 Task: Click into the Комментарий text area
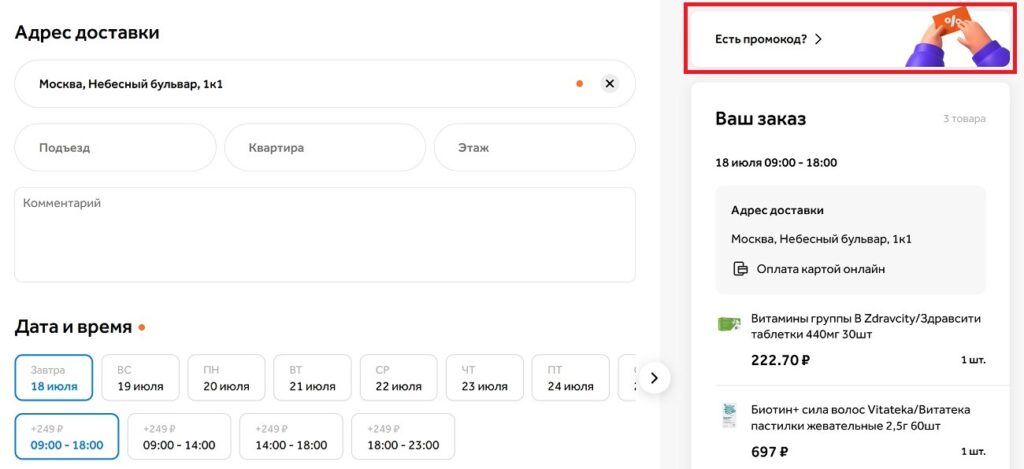[x=325, y=234]
